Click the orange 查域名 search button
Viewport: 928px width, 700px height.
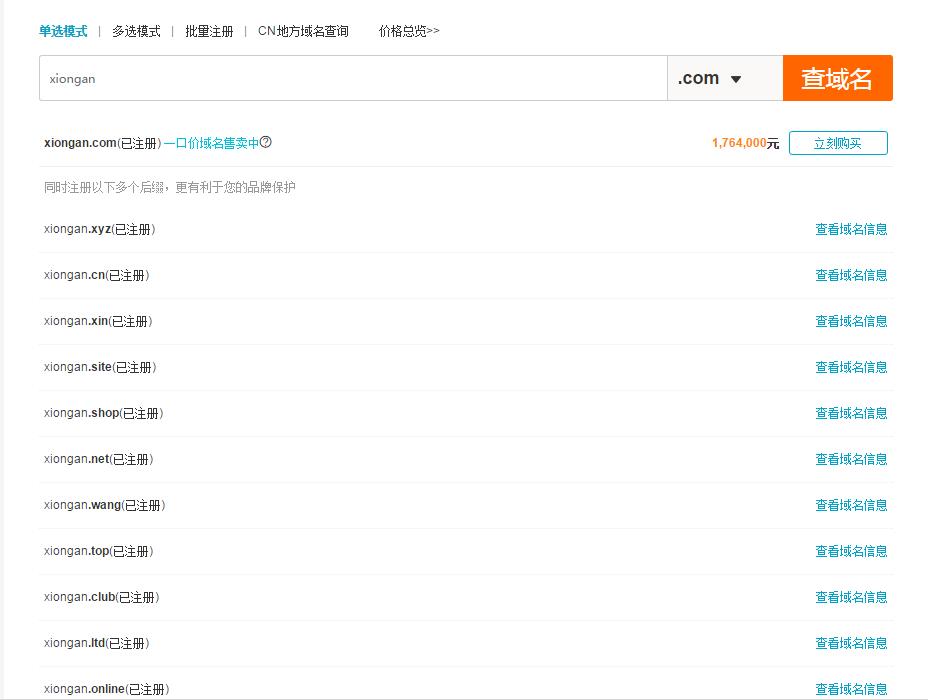pos(837,78)
